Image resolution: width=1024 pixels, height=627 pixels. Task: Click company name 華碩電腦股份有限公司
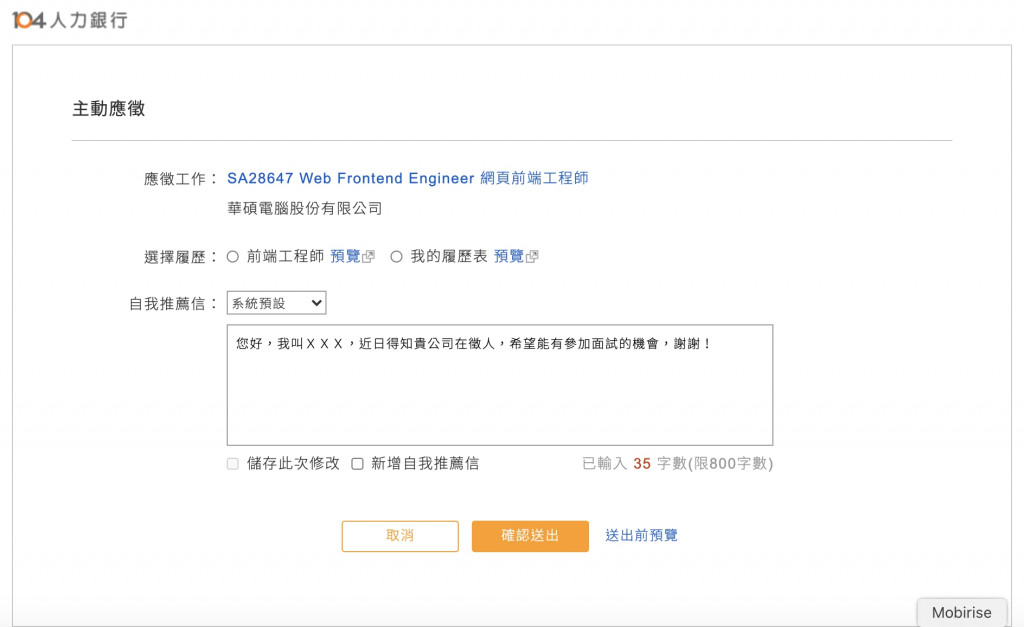305,209
